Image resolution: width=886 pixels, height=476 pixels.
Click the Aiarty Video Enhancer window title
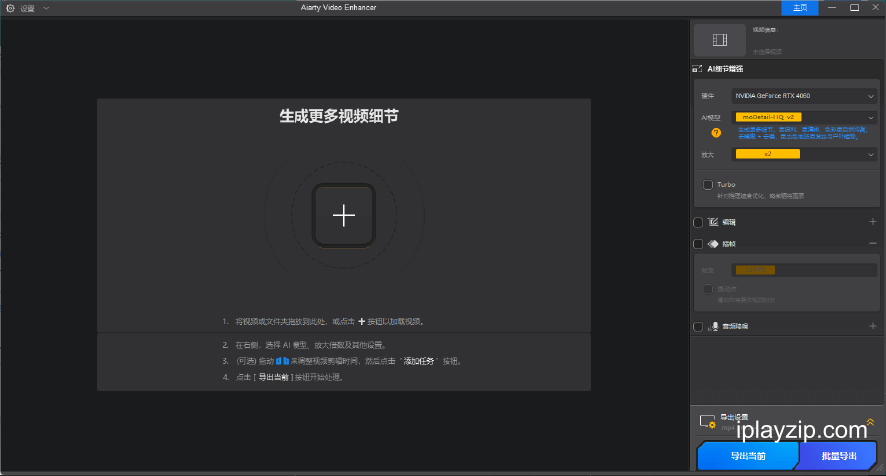point(338,7)
